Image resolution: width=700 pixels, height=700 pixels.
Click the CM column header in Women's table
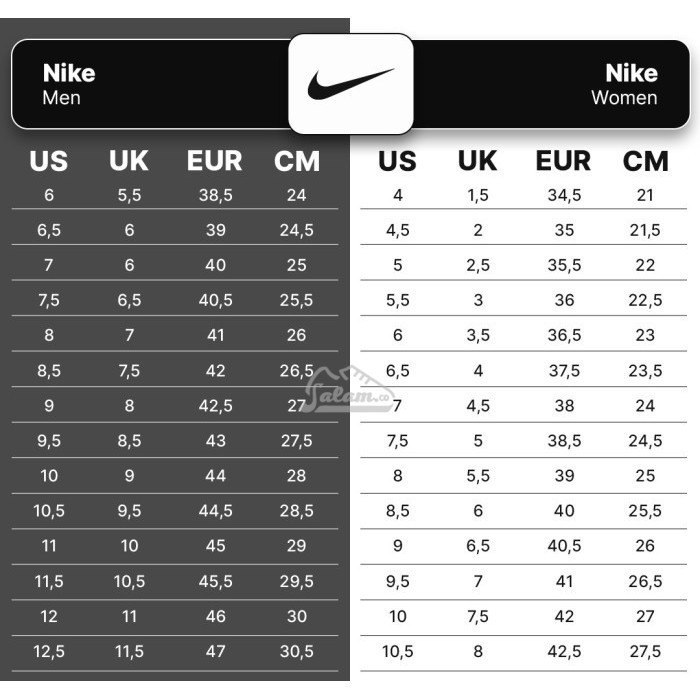click(x=645, y=161)
